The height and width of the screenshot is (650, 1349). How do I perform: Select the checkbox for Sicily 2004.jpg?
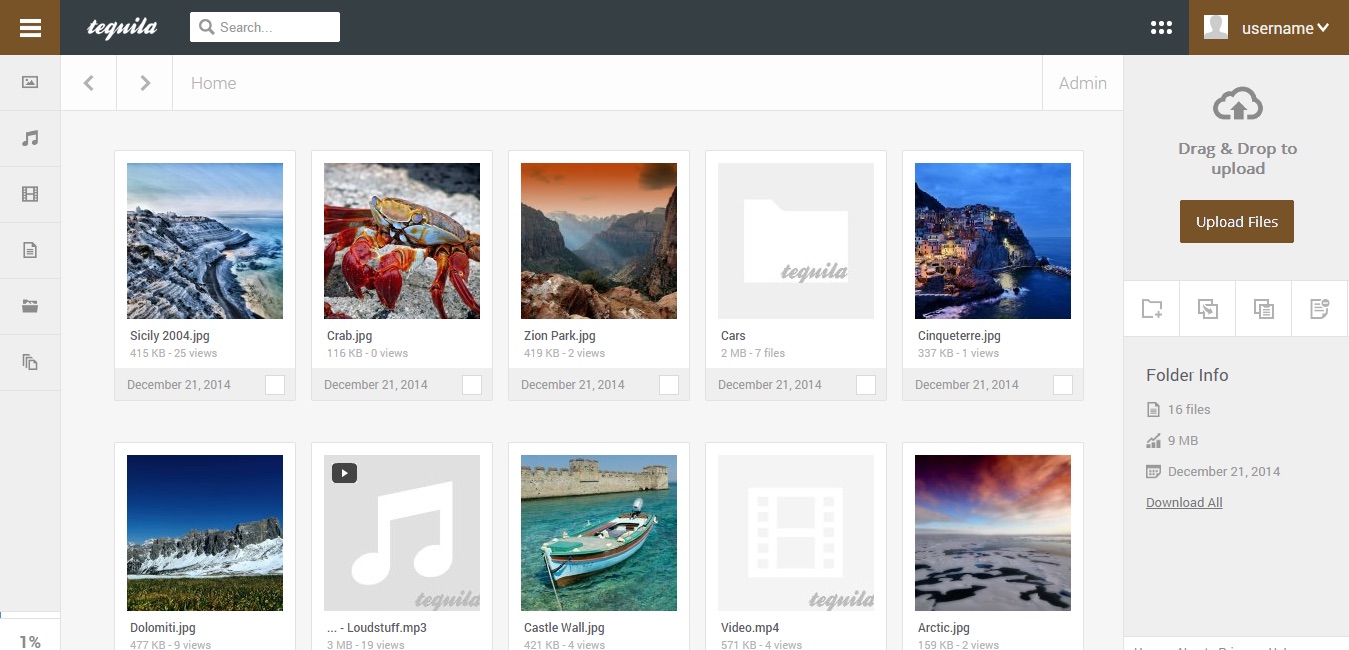point(275,385)
